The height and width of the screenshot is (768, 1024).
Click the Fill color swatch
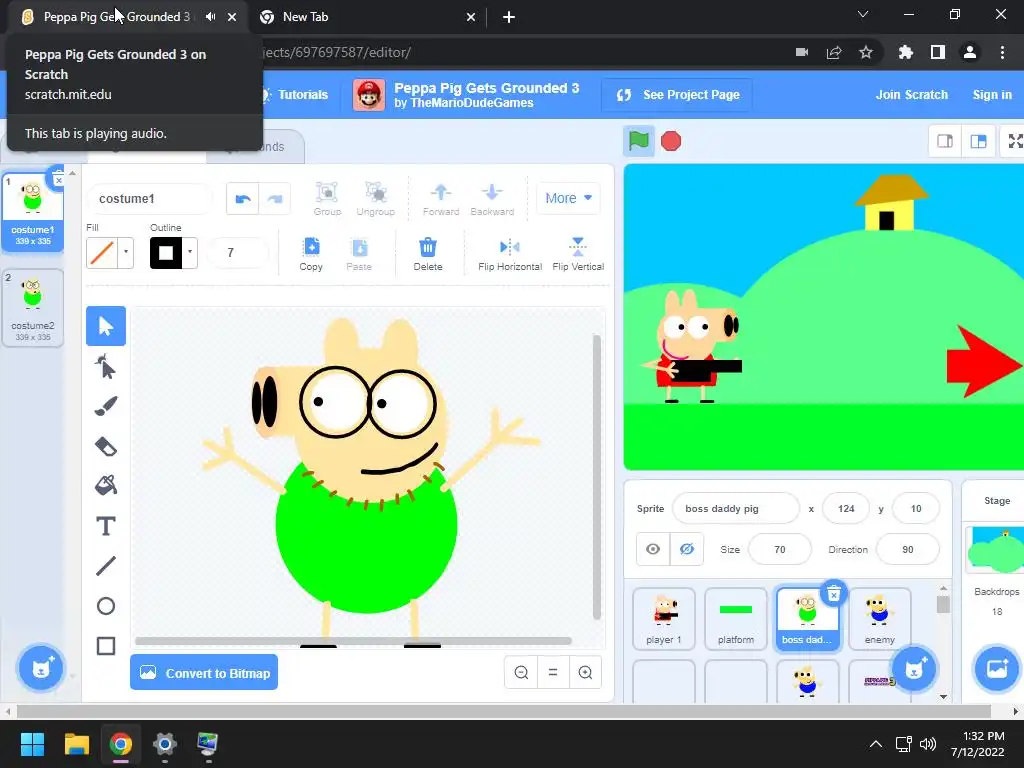(x=102, y=253)
